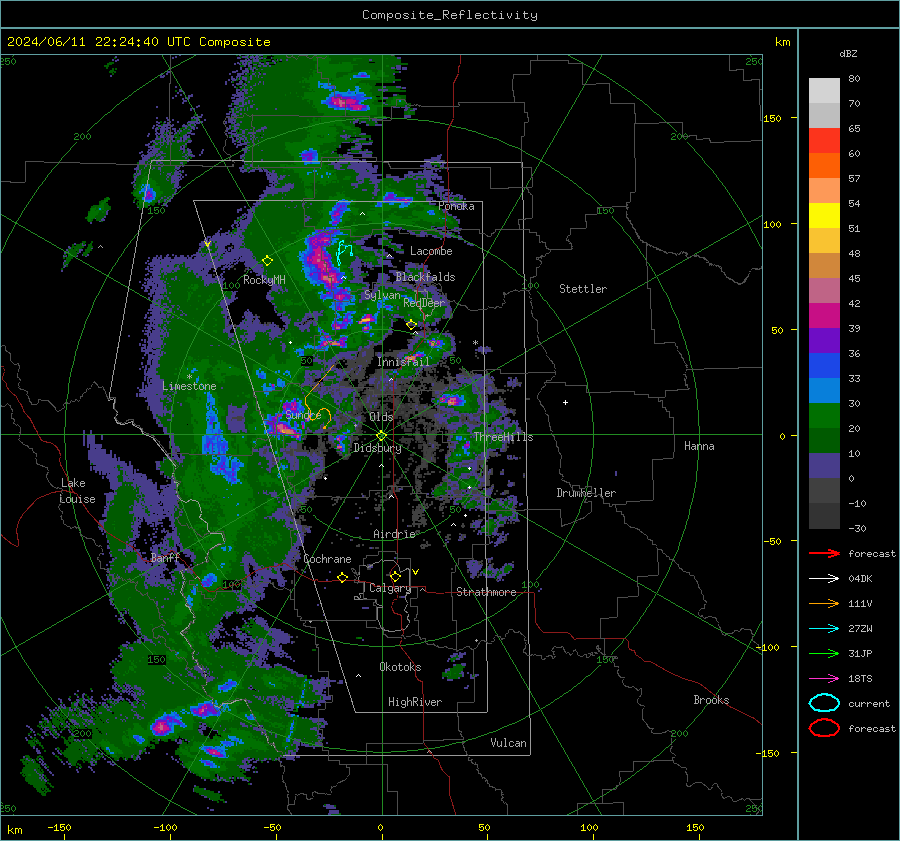This screenshot has height=841, width=900.
Task: Click the white 04DK arrow legend icon
Action: click(x=824, y=579)
